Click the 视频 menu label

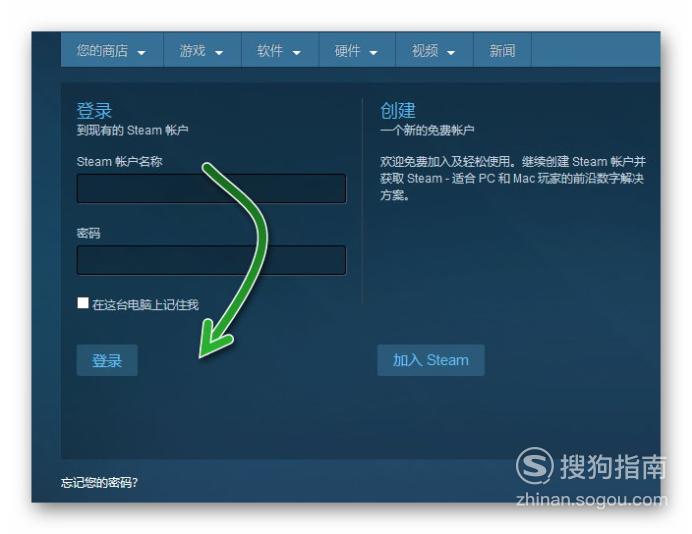click(425, 50)
